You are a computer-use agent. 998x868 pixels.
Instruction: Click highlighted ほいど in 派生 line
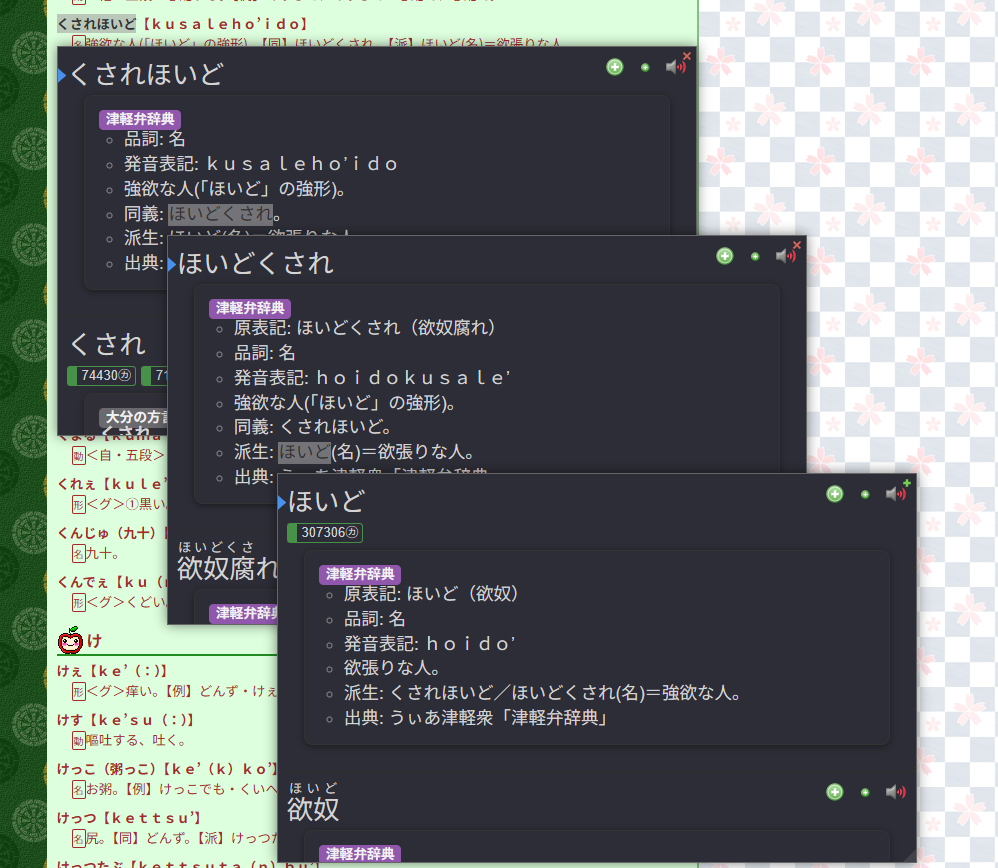click(304, 452)
